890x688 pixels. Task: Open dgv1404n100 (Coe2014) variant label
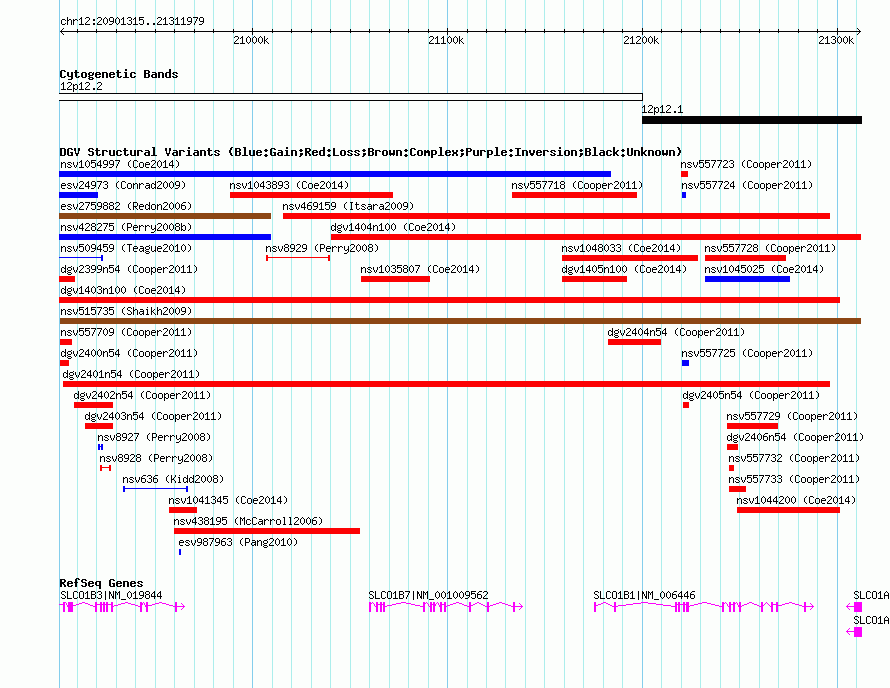393,227
